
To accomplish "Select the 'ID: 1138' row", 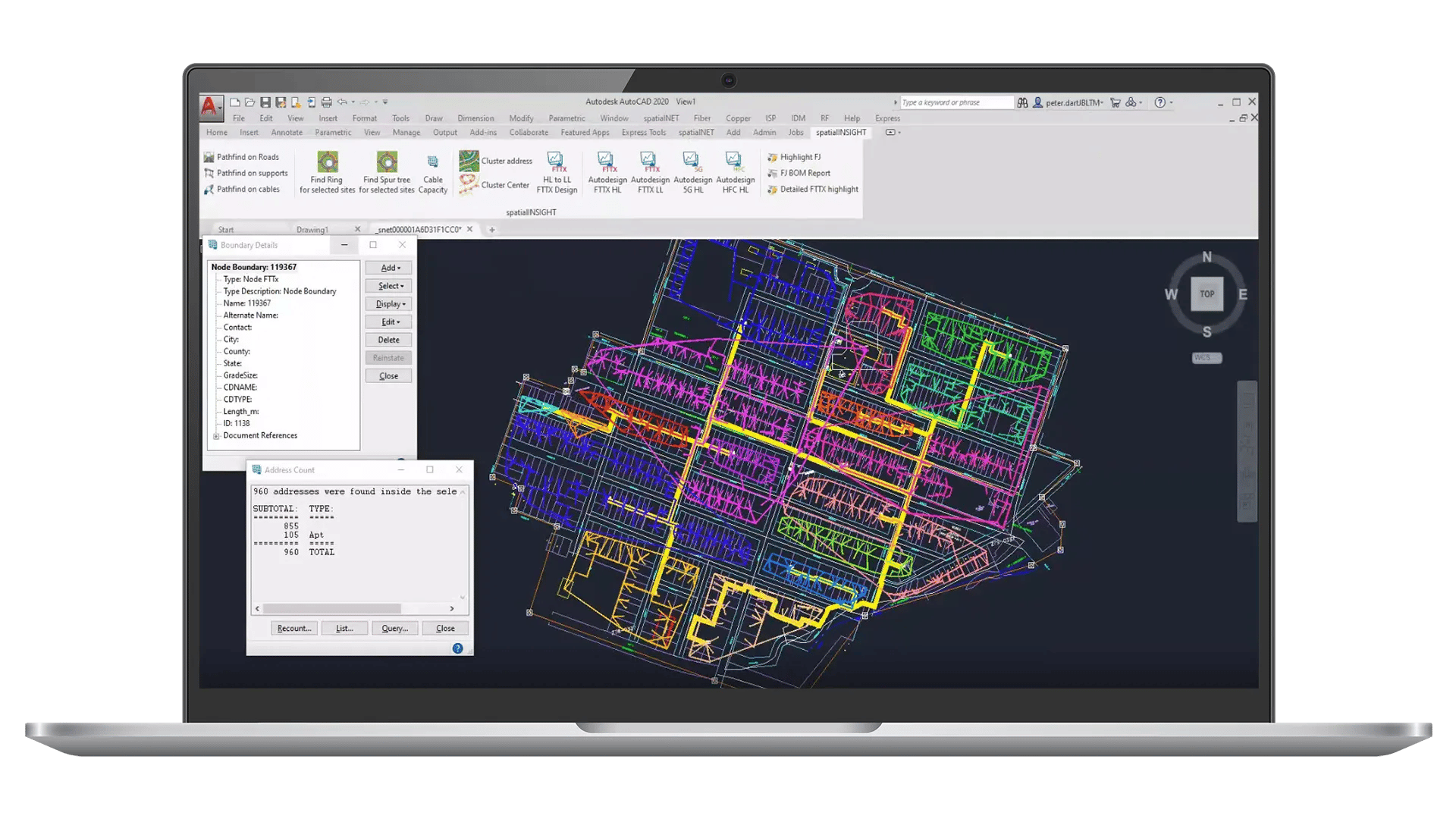I will coord(237,424).
